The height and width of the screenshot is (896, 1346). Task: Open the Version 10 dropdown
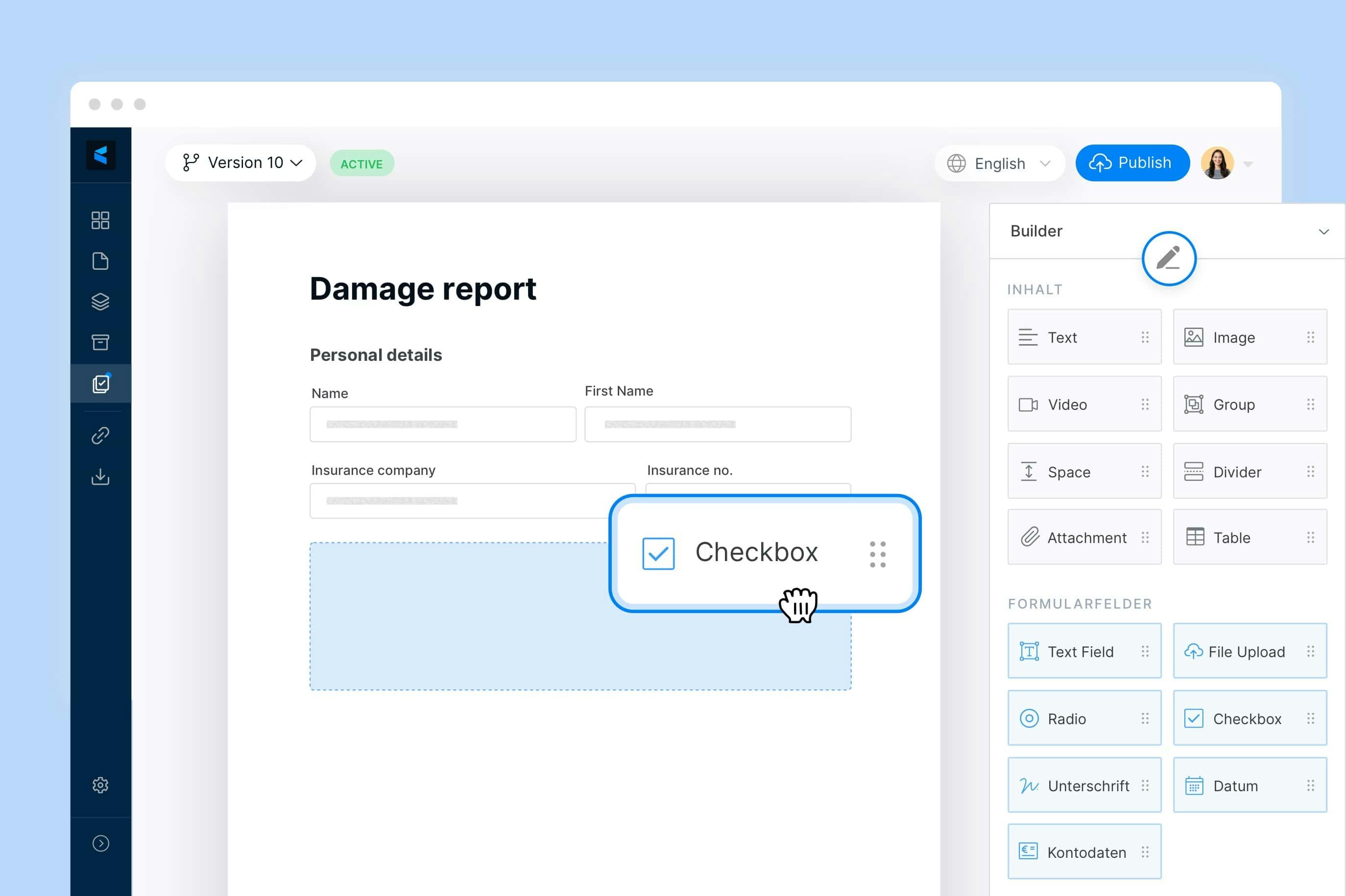[240, 163]
